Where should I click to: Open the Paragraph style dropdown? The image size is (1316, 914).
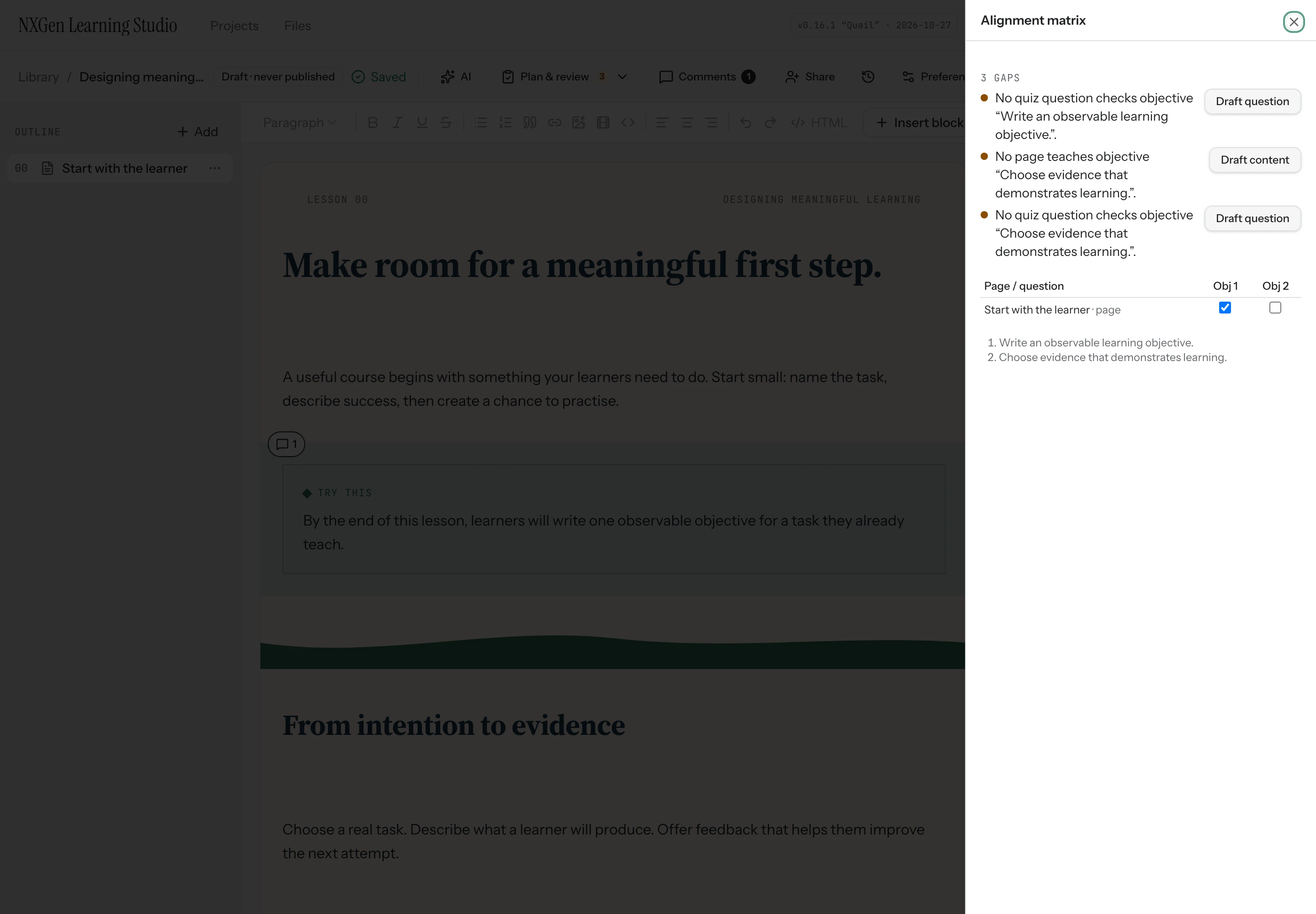point(299,122)
